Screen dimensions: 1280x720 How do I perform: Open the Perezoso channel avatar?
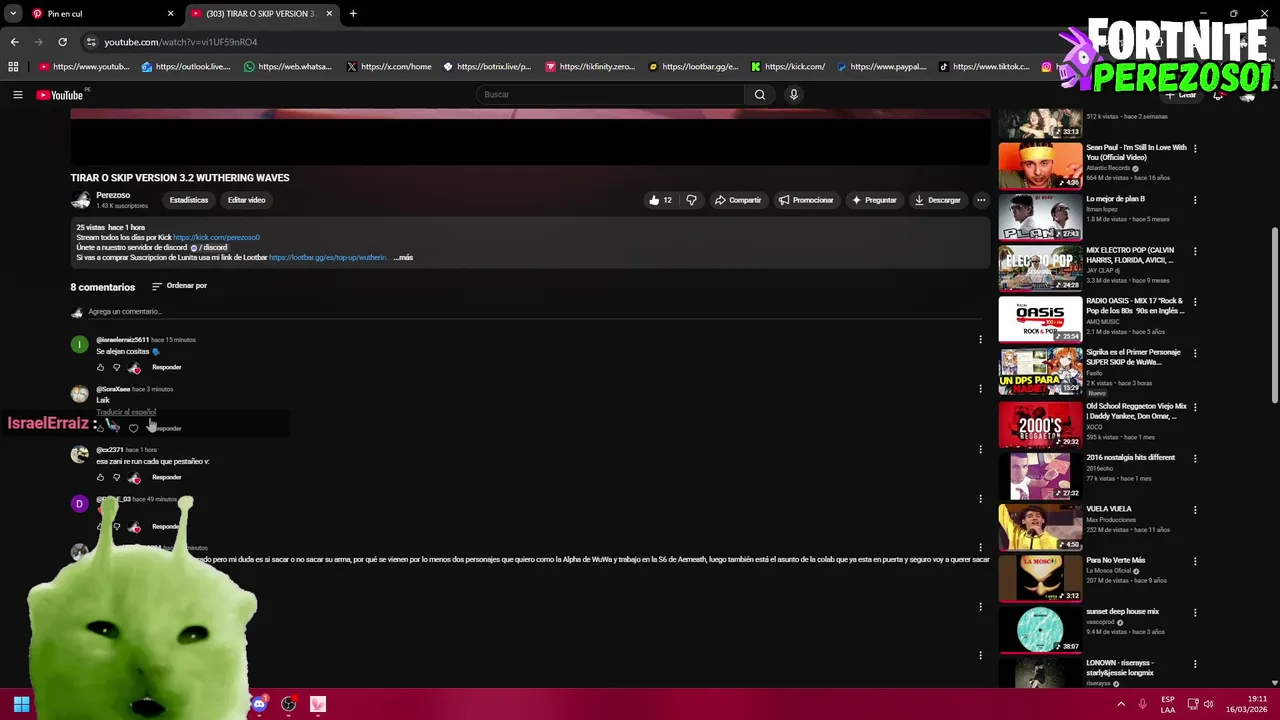click(80, 200)
